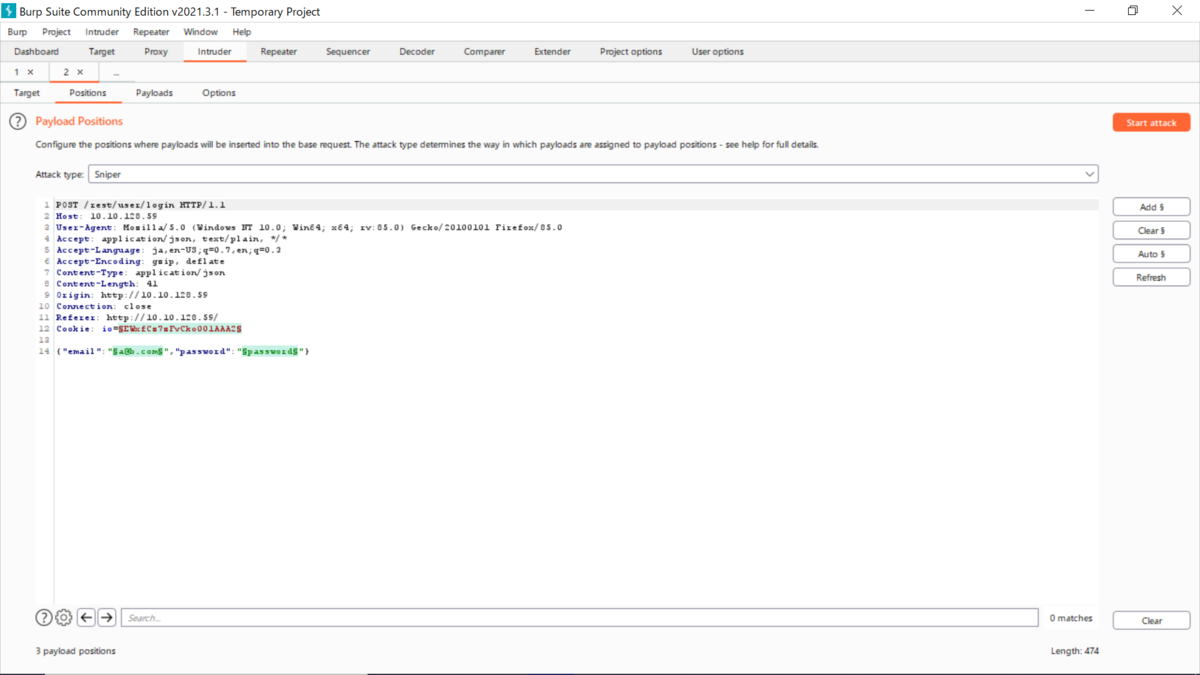Click the Content-Length: 41 line

pyautogui.click(x=106, y=284)
